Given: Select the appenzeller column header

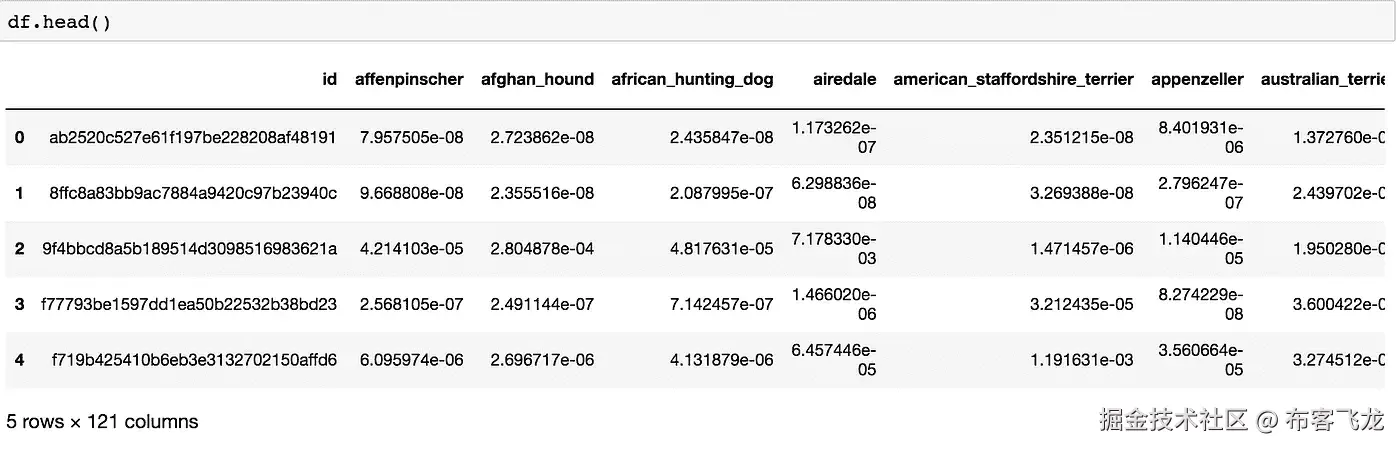Looking at the screenshot, I should click(x=1197, y=79).
